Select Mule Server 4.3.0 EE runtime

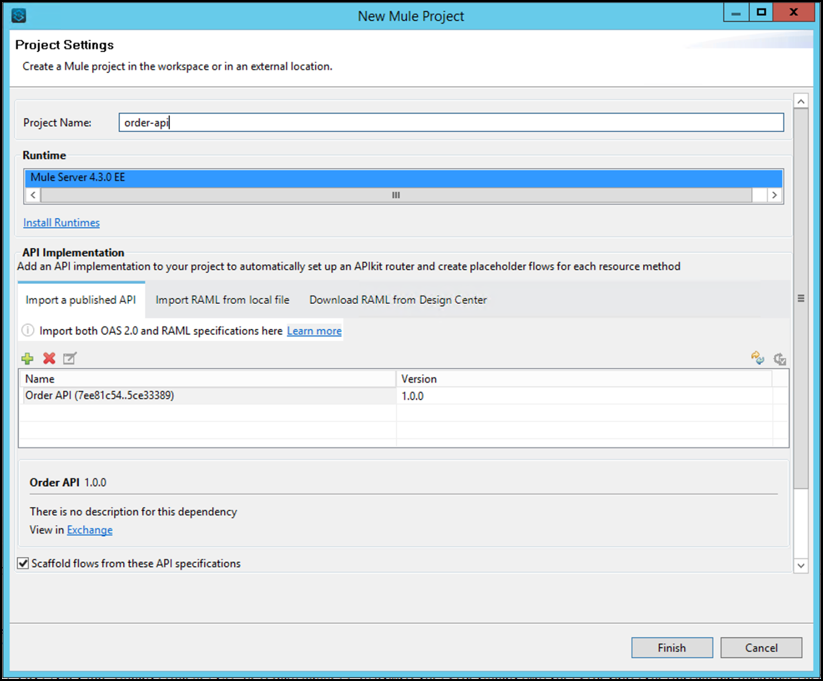[403, 177]
